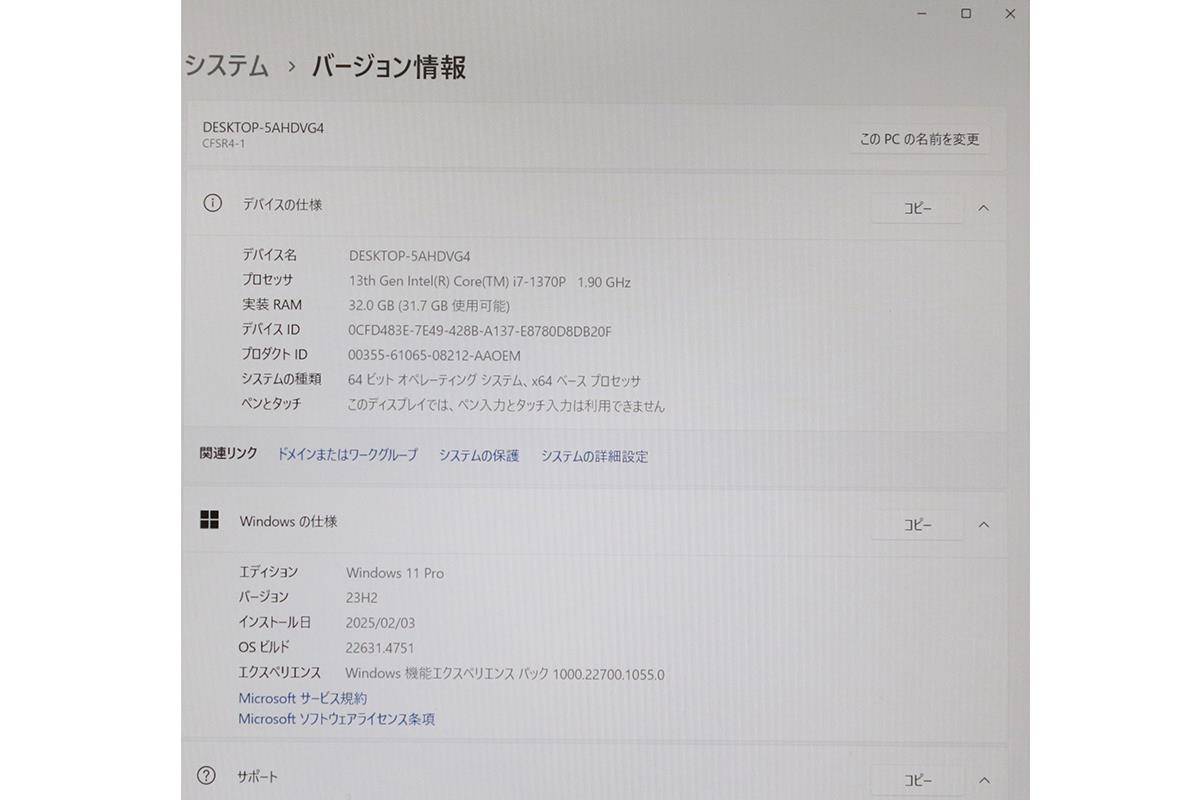The width and height of the screenshot is (1200, 800).
Task: Click the device specifications info icon
Action: pos(212,203)
